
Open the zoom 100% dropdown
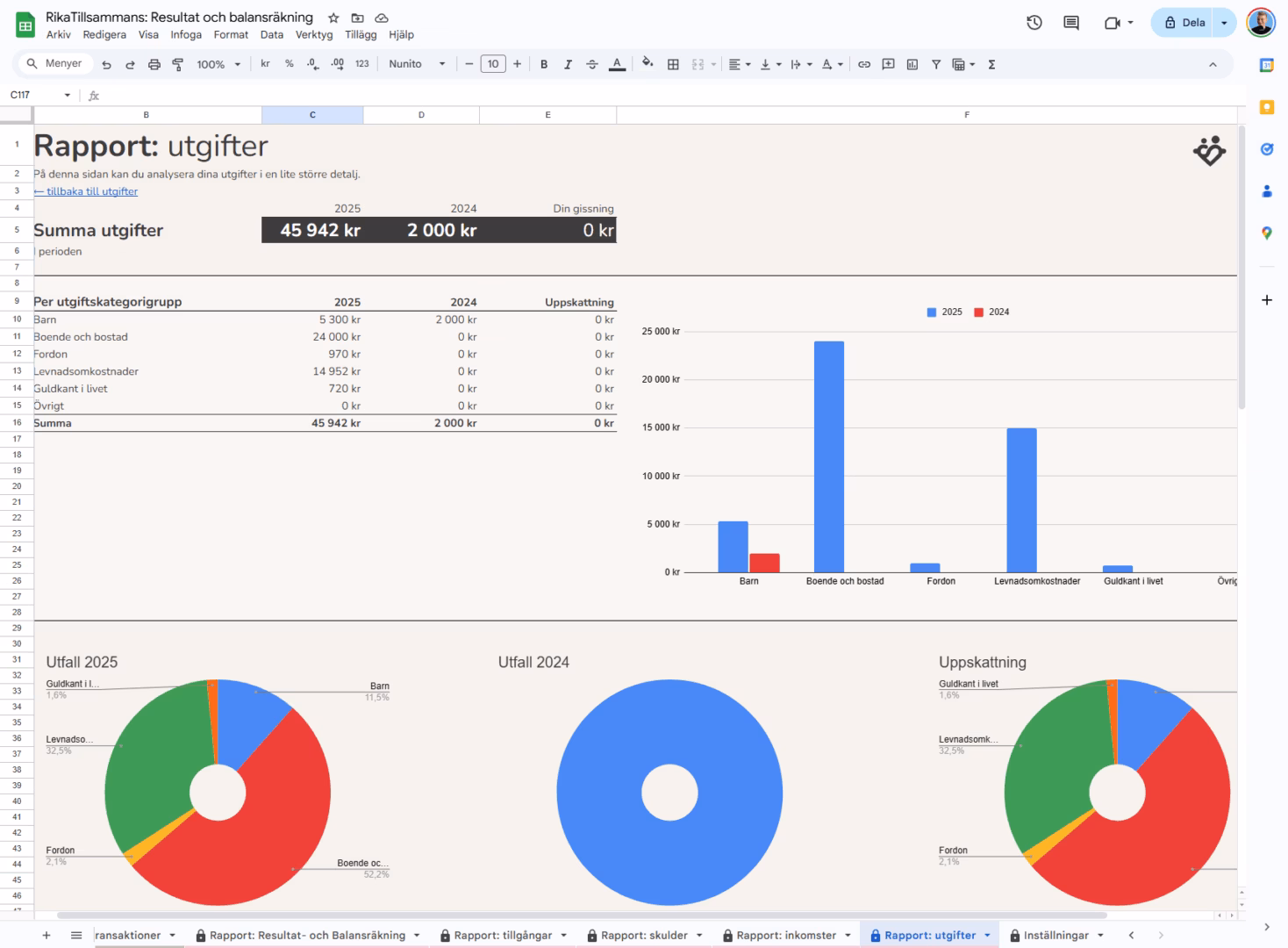coord(218,64)
